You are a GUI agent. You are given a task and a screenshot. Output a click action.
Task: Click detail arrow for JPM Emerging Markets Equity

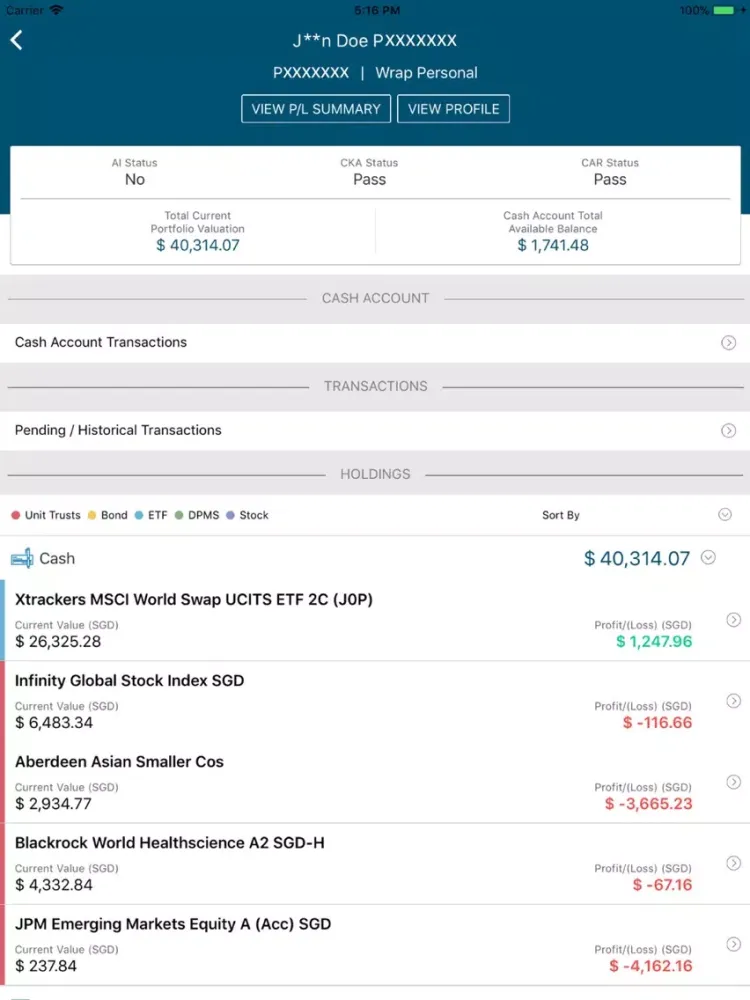pyautogui.click(x=734, y=944)
